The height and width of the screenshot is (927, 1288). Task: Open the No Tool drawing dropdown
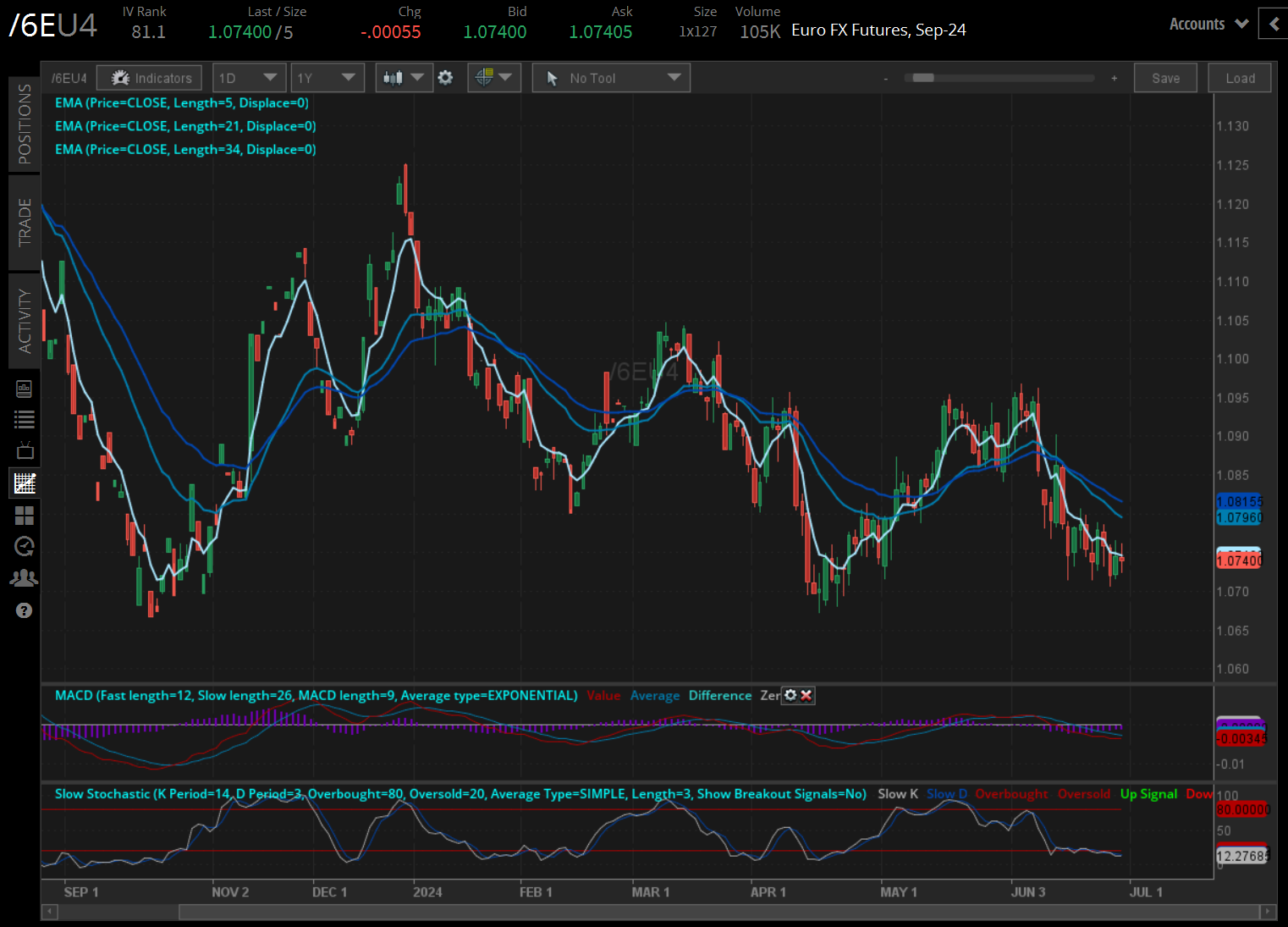click(x=610, y=77)
